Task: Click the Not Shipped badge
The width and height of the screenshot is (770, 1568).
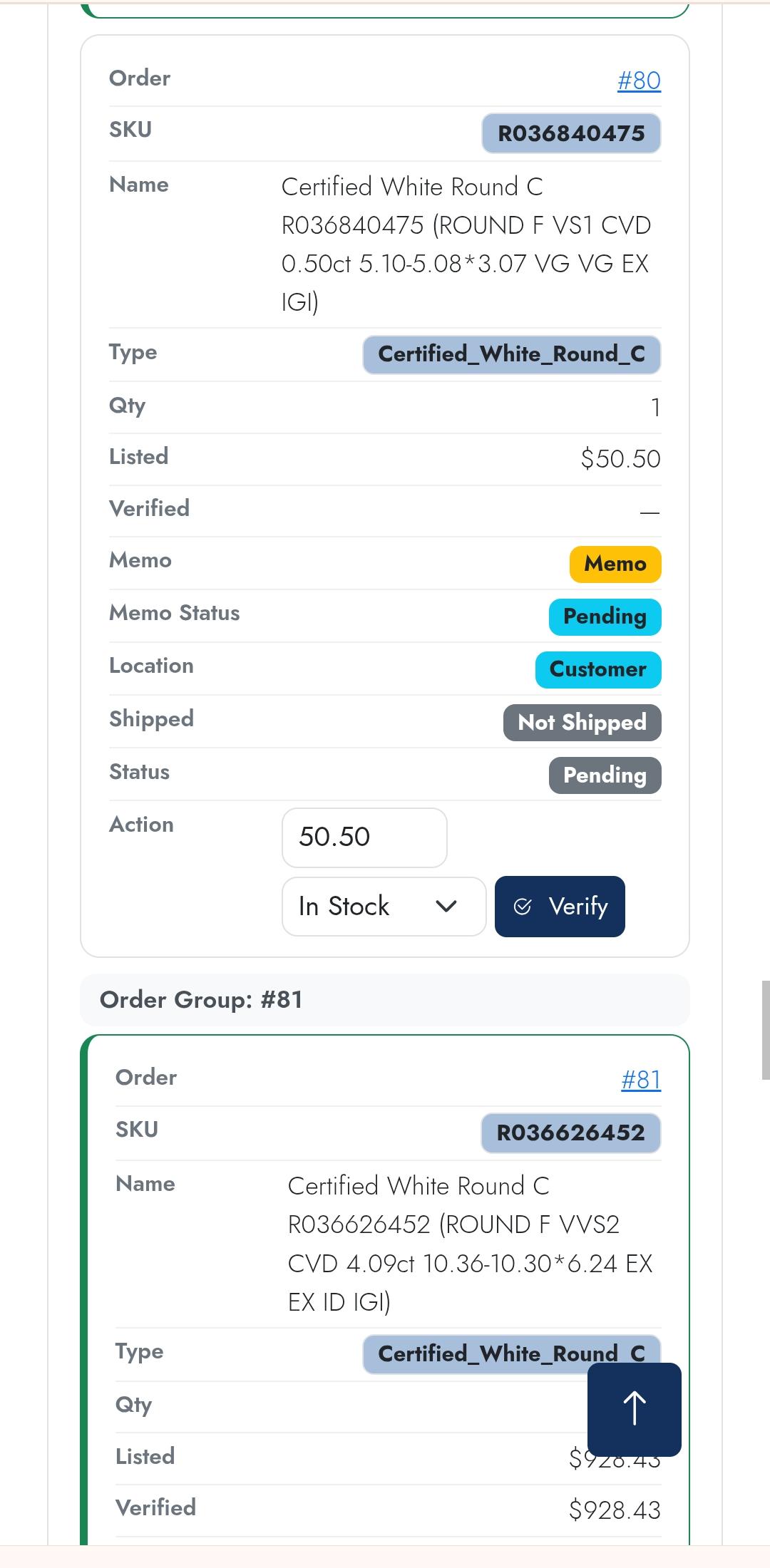Action: 582,723
